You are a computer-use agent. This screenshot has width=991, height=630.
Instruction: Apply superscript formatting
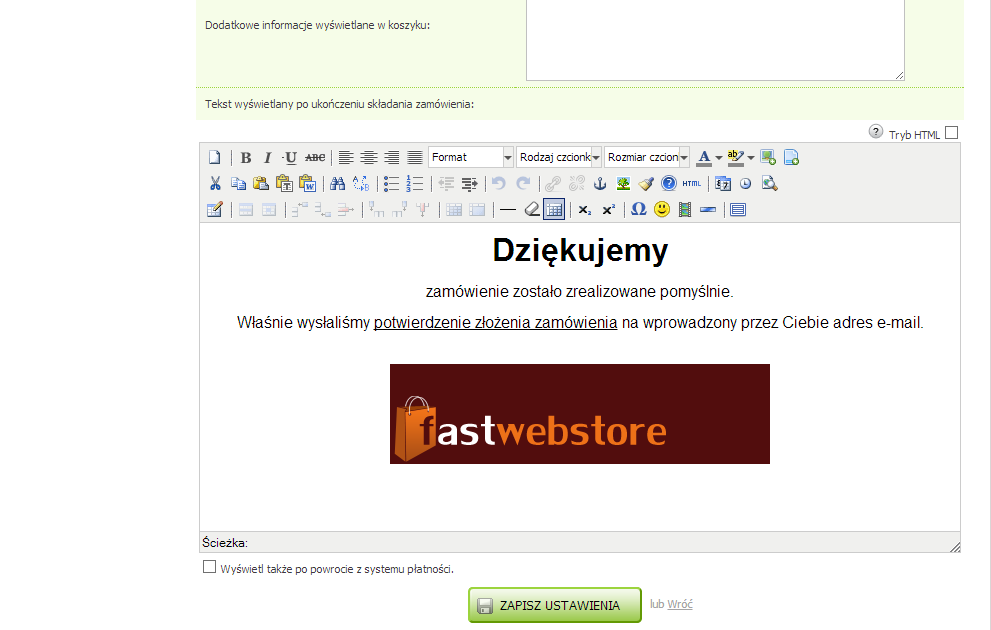coord(608,209)
